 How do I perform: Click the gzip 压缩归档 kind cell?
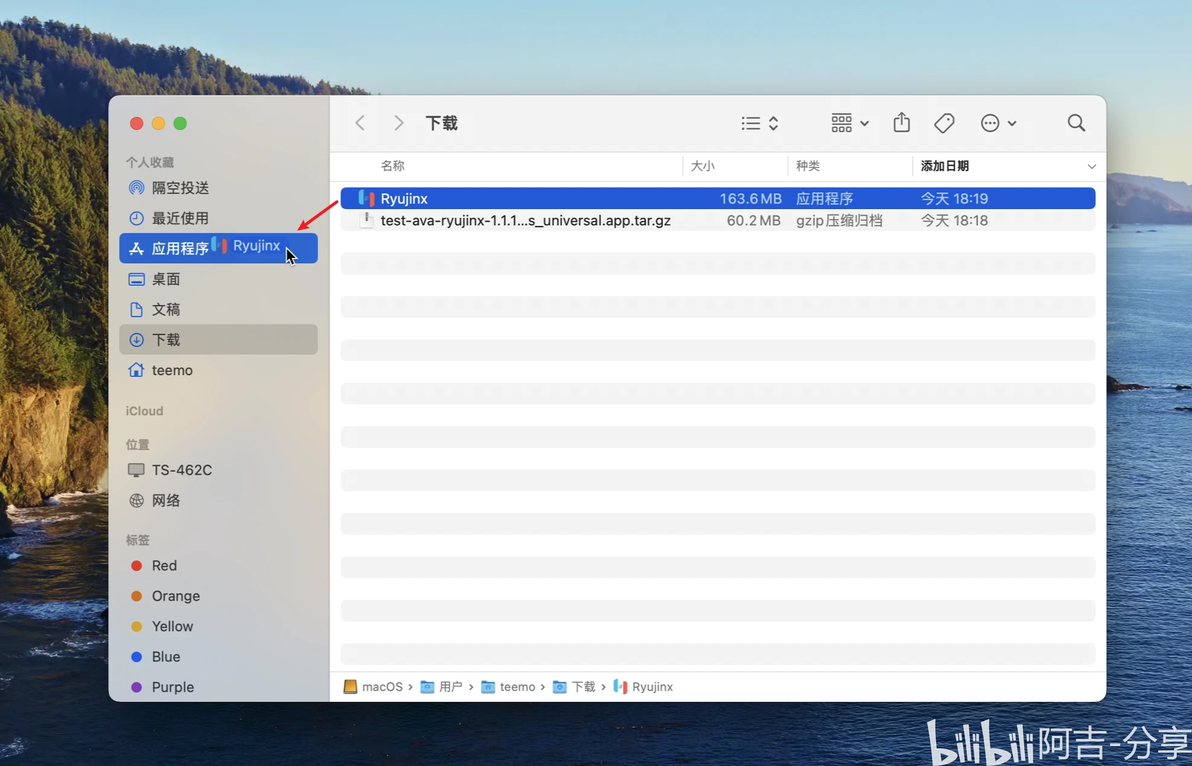[839, 220]
